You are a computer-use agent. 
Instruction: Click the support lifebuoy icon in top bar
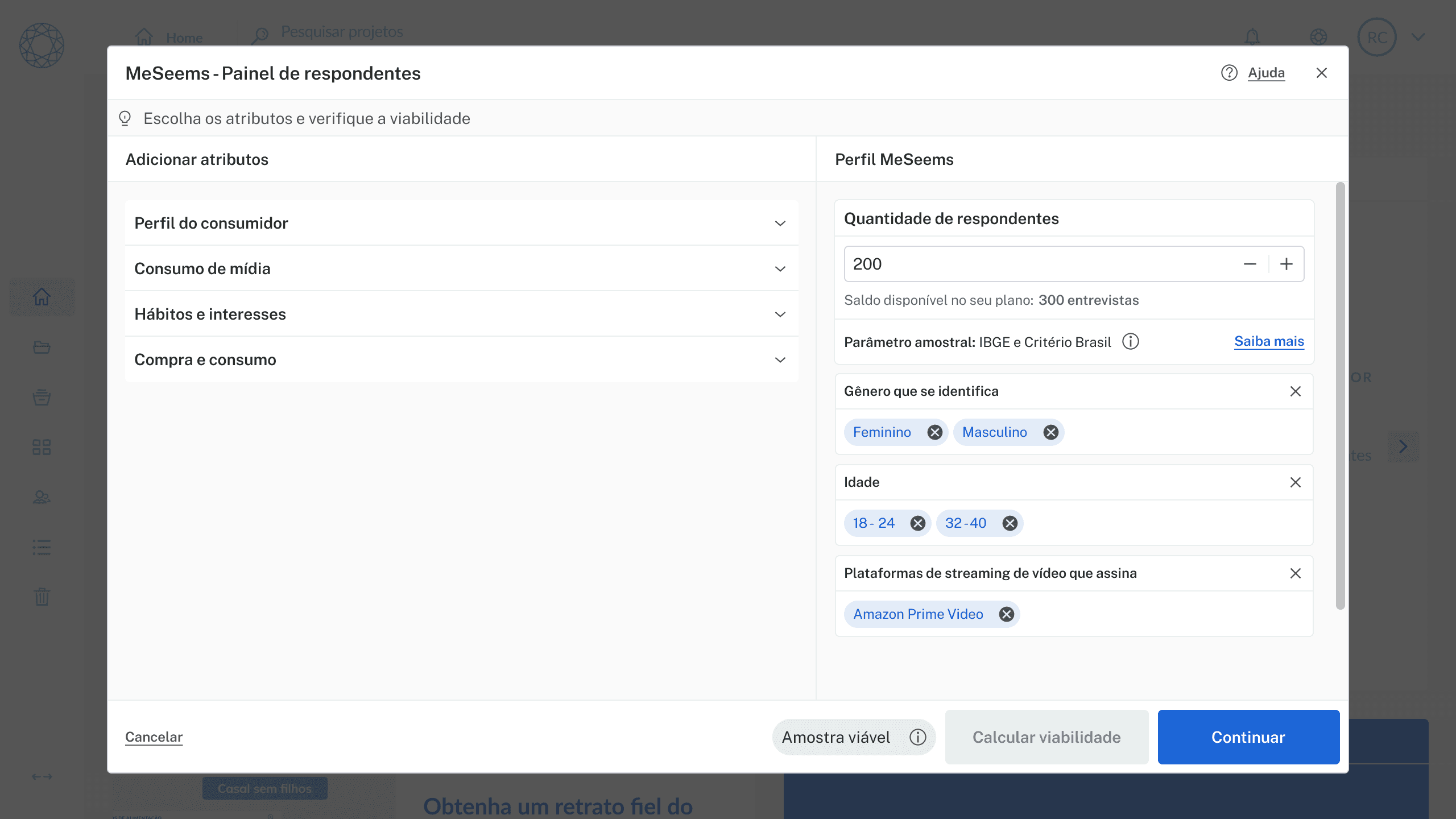[x=1319, y=37]
